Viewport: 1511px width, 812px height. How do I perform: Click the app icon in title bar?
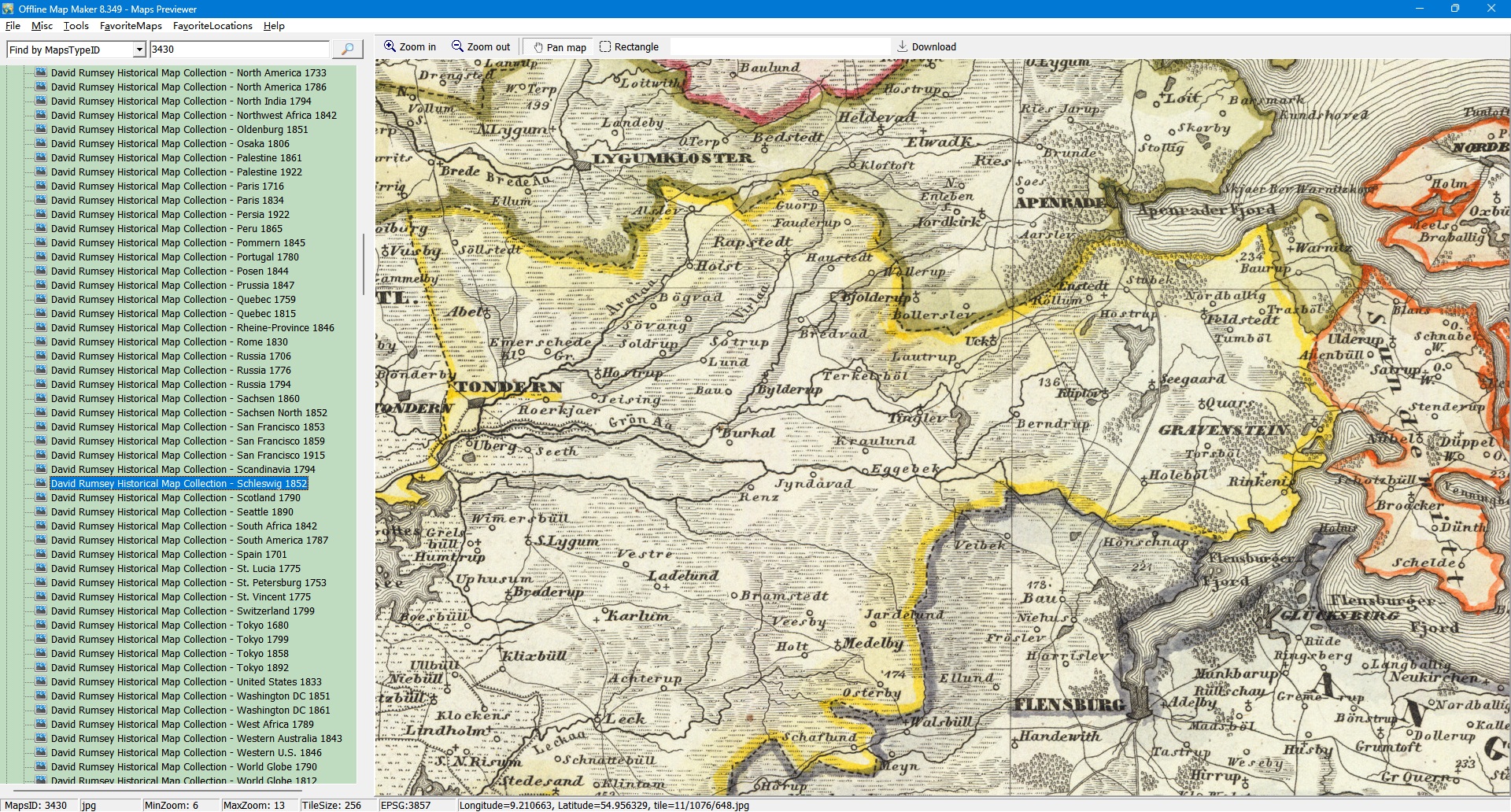point(8,9)
